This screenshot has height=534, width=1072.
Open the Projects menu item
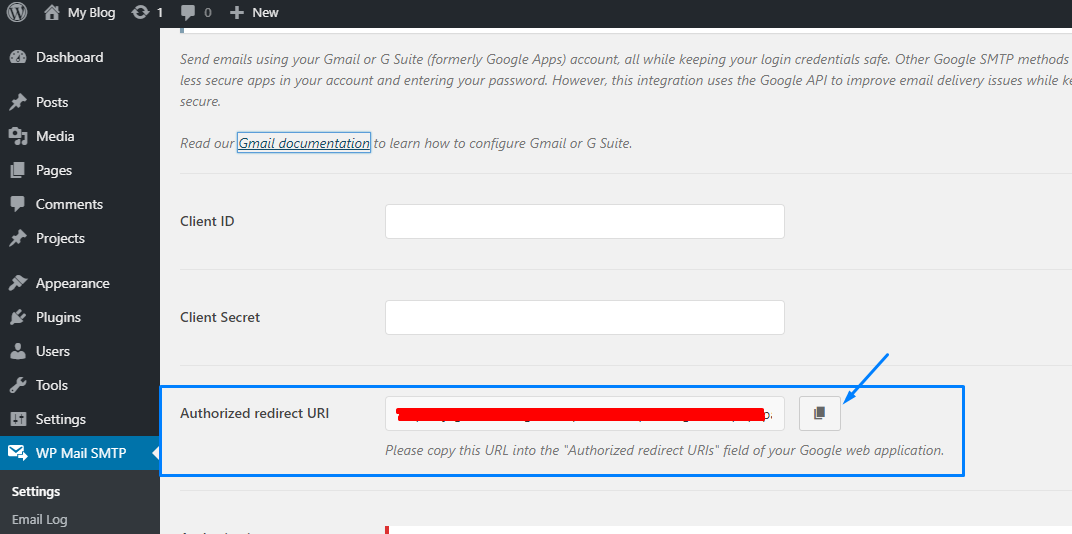coord(60,238)
